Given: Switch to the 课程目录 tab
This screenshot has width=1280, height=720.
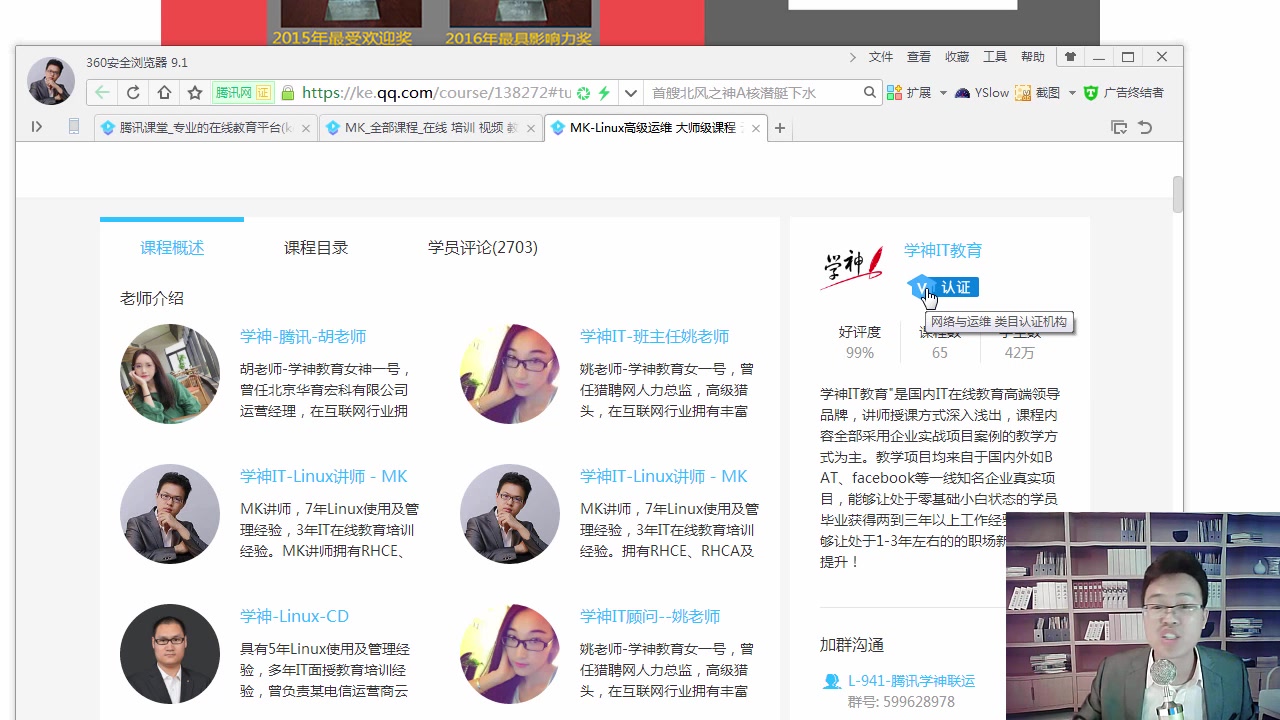Looking at the screenshot, I should coord(315,247).
